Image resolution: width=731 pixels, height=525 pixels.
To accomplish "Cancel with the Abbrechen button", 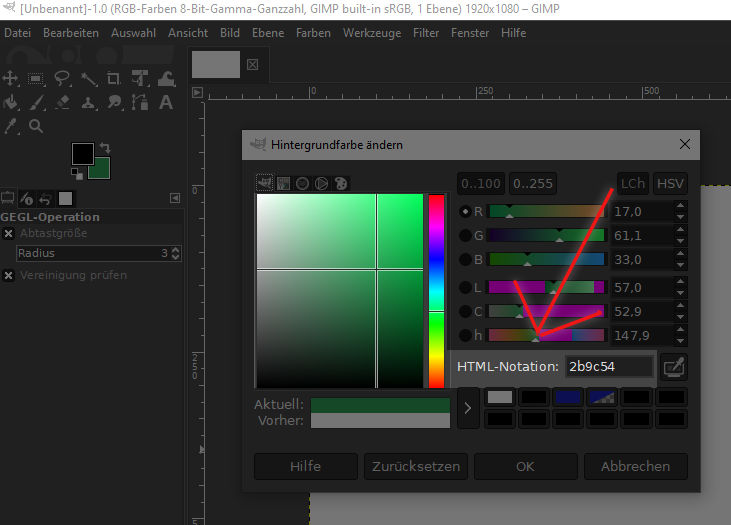I will (x=636, y=466).
